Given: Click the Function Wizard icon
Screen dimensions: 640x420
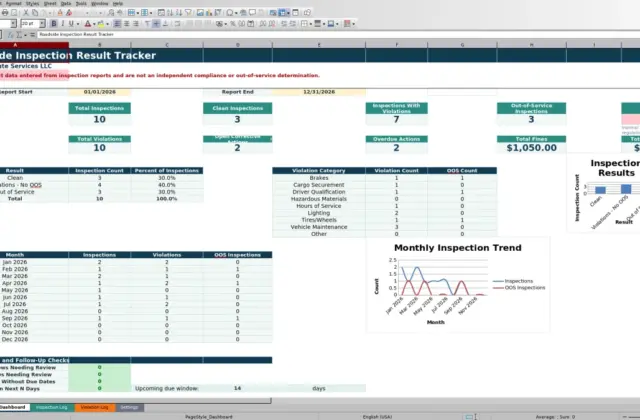Looking at the screenshot, I should (x=11, y=35).
